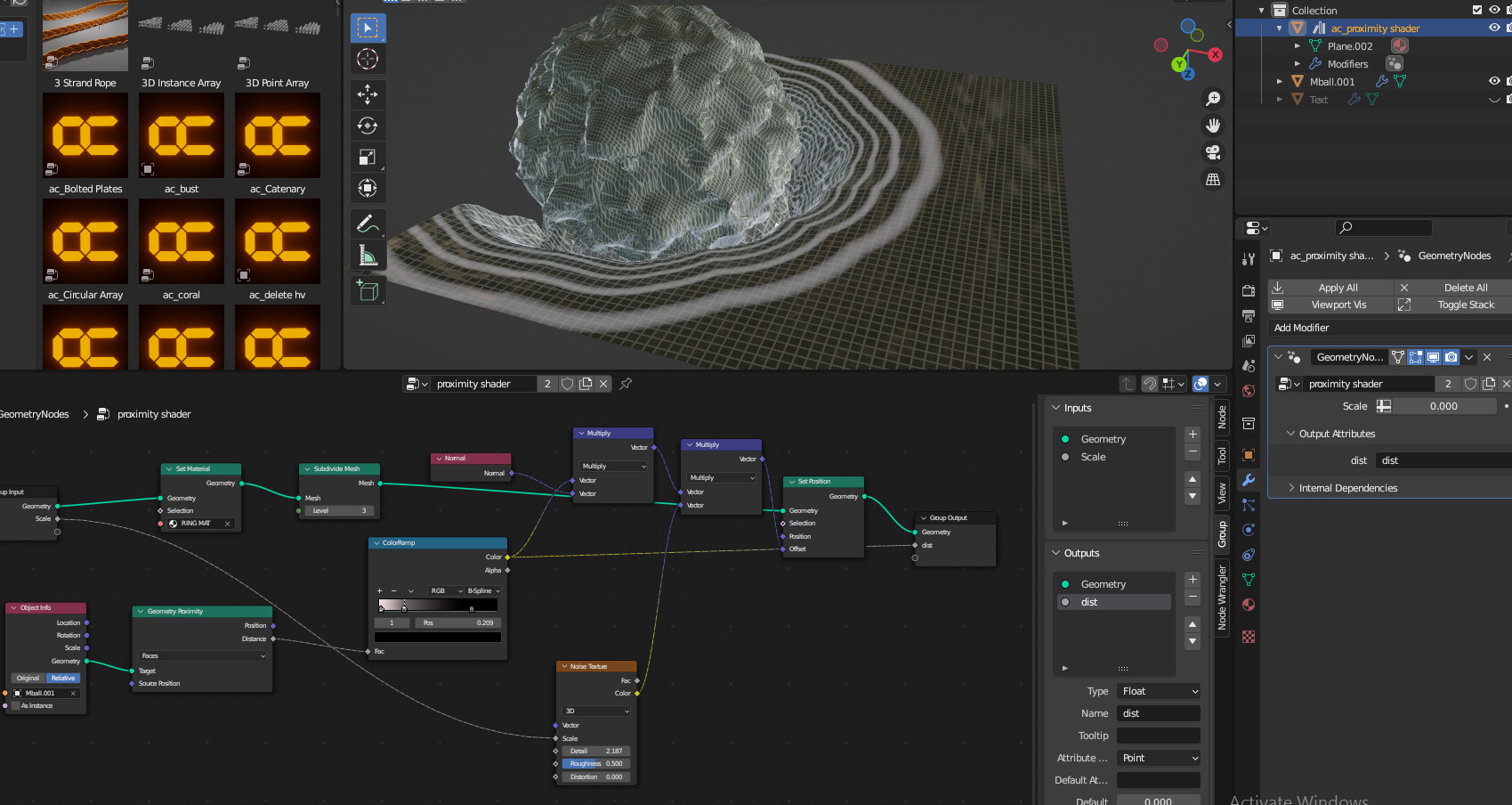Switch between perspective and orthographic view
The width and height of the screenshot is (1512, 805).
[x=1212, y=180]
